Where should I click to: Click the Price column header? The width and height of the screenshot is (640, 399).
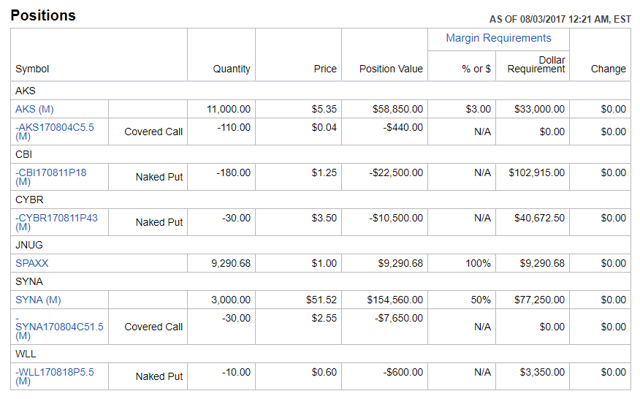click(x=325, y=69)
